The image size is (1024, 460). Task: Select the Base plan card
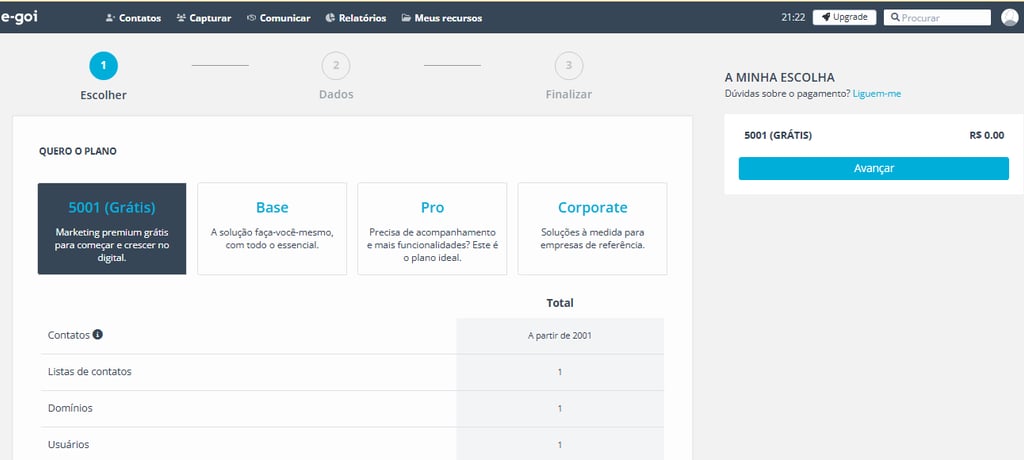pyautogui.click(x=272, y=229)
